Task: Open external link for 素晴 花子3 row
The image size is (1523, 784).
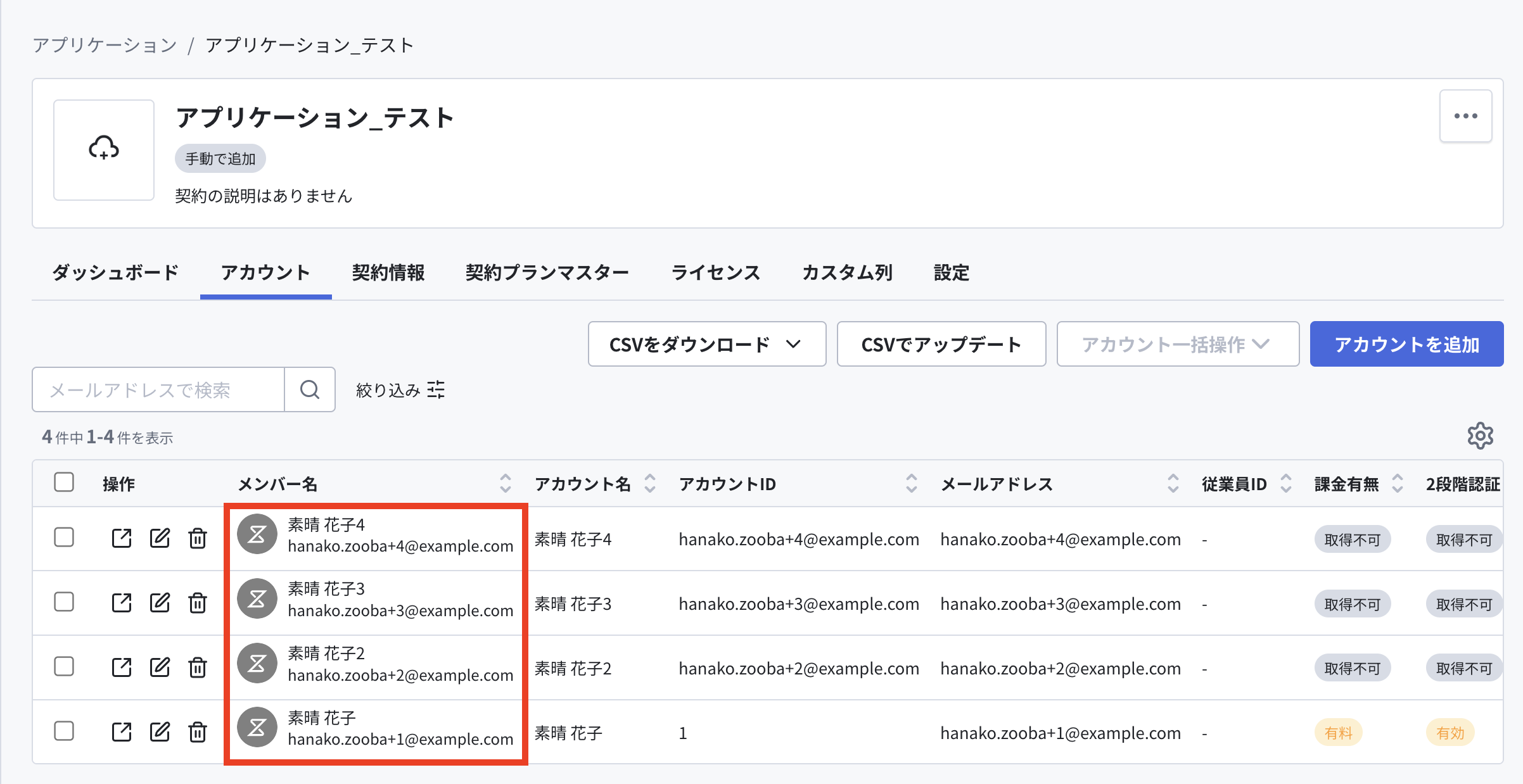Action: point(122,603)
